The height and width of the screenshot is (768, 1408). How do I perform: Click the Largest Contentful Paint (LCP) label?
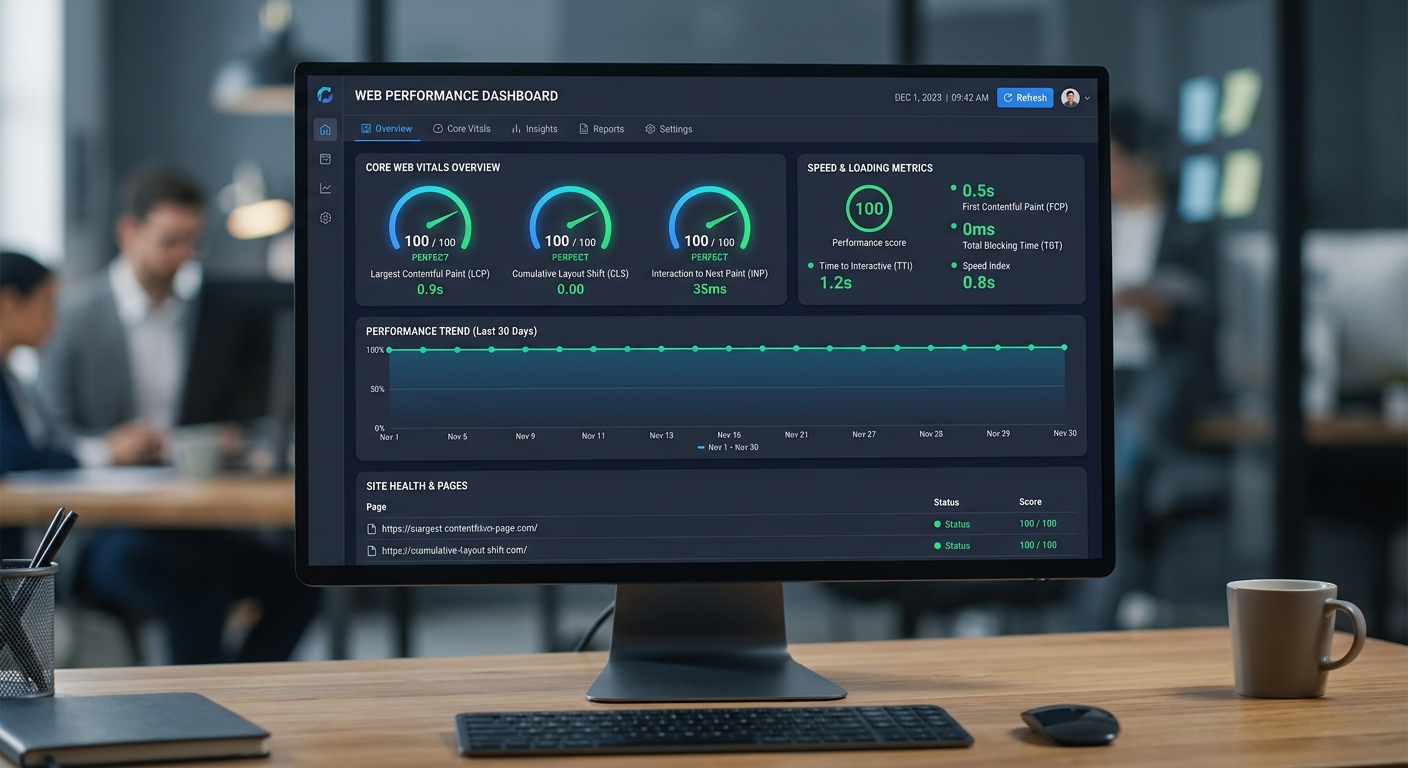click(x=430, y=273)
